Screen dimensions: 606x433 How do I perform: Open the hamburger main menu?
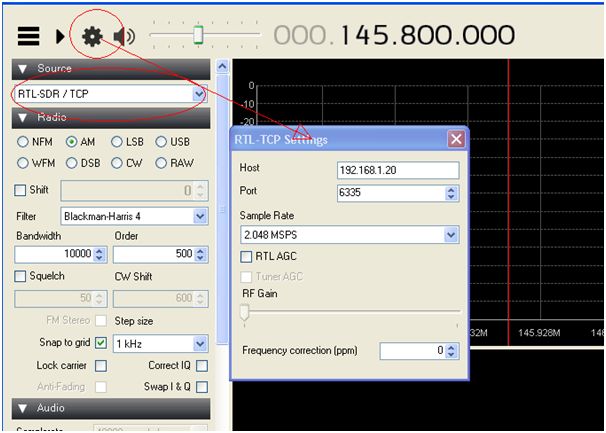28,36
